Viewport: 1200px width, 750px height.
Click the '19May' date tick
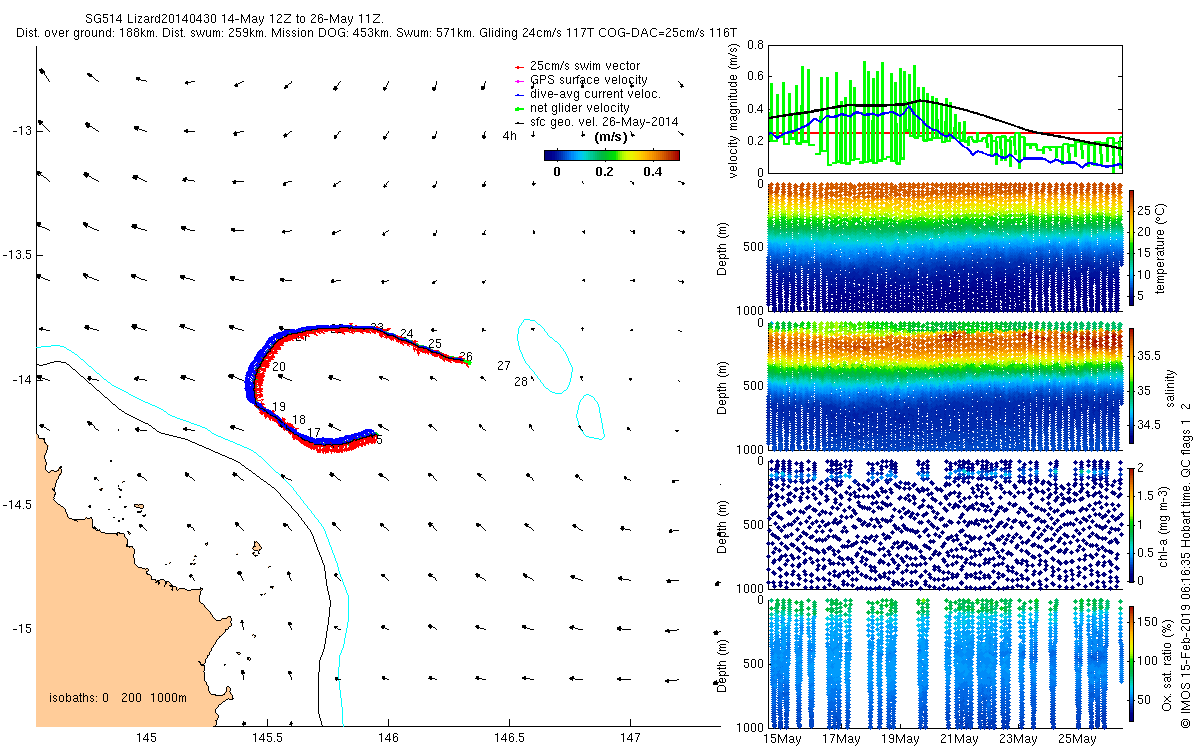click(900, 739)
